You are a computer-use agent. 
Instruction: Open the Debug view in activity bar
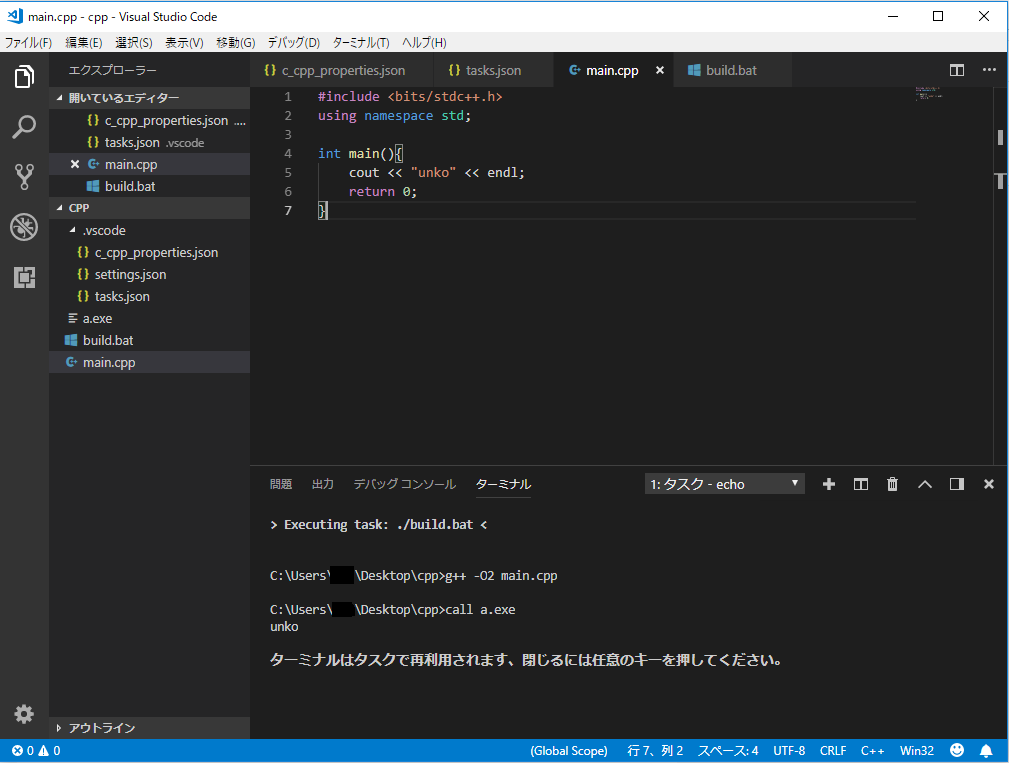[24, 227]
